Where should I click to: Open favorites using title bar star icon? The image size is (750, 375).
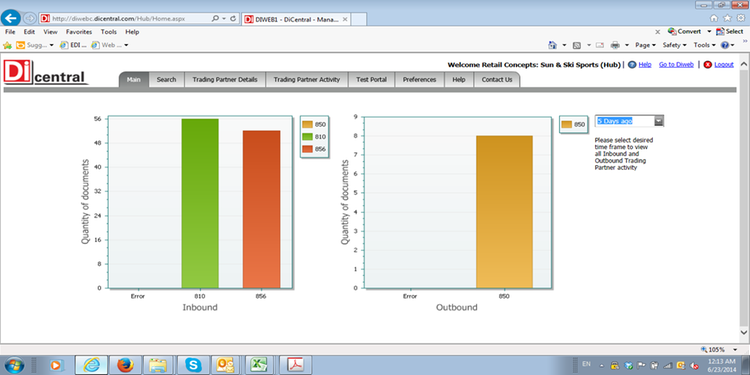coord(728,18)
